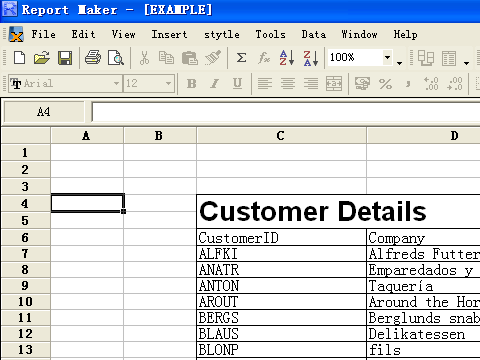480x360 pixels.
Task: Click the ANATR cell
Action: [281, 270]
